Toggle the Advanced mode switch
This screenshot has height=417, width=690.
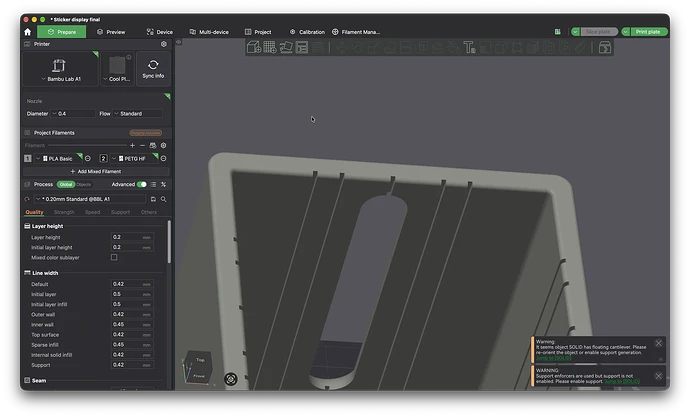coord(142,184)
